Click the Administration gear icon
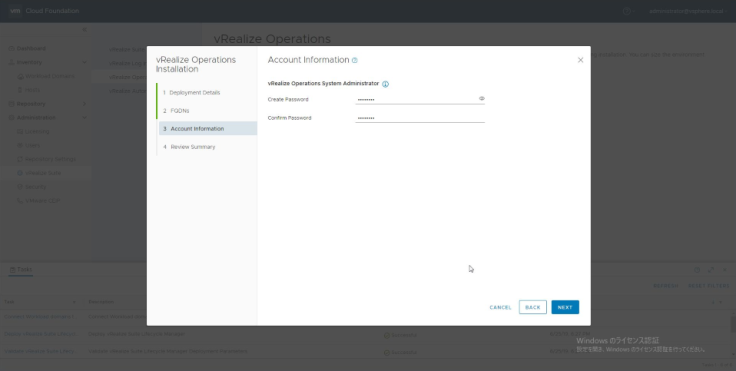 tap(11, 117)
